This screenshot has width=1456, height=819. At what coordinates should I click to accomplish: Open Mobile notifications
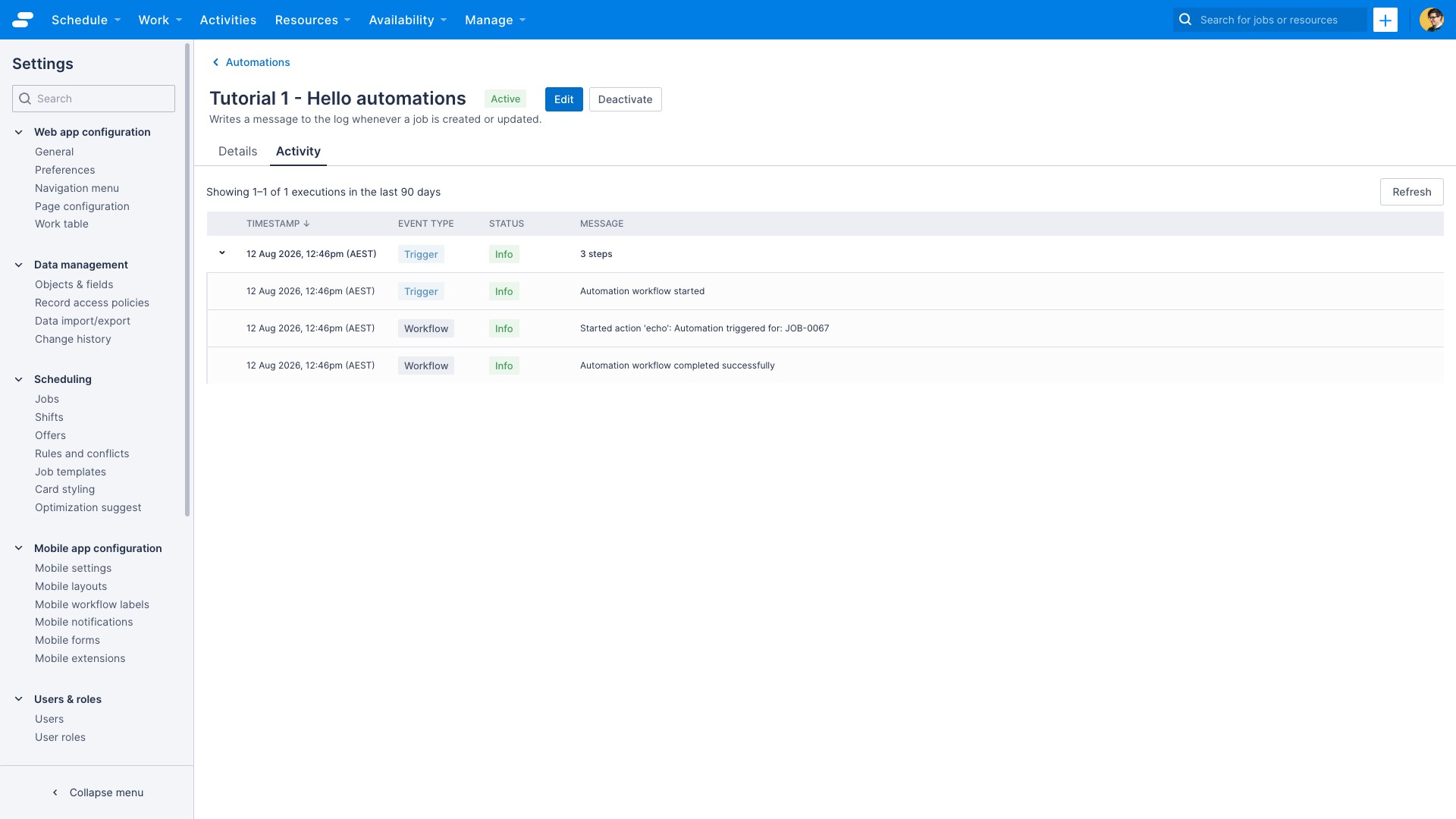click(83, 622)
